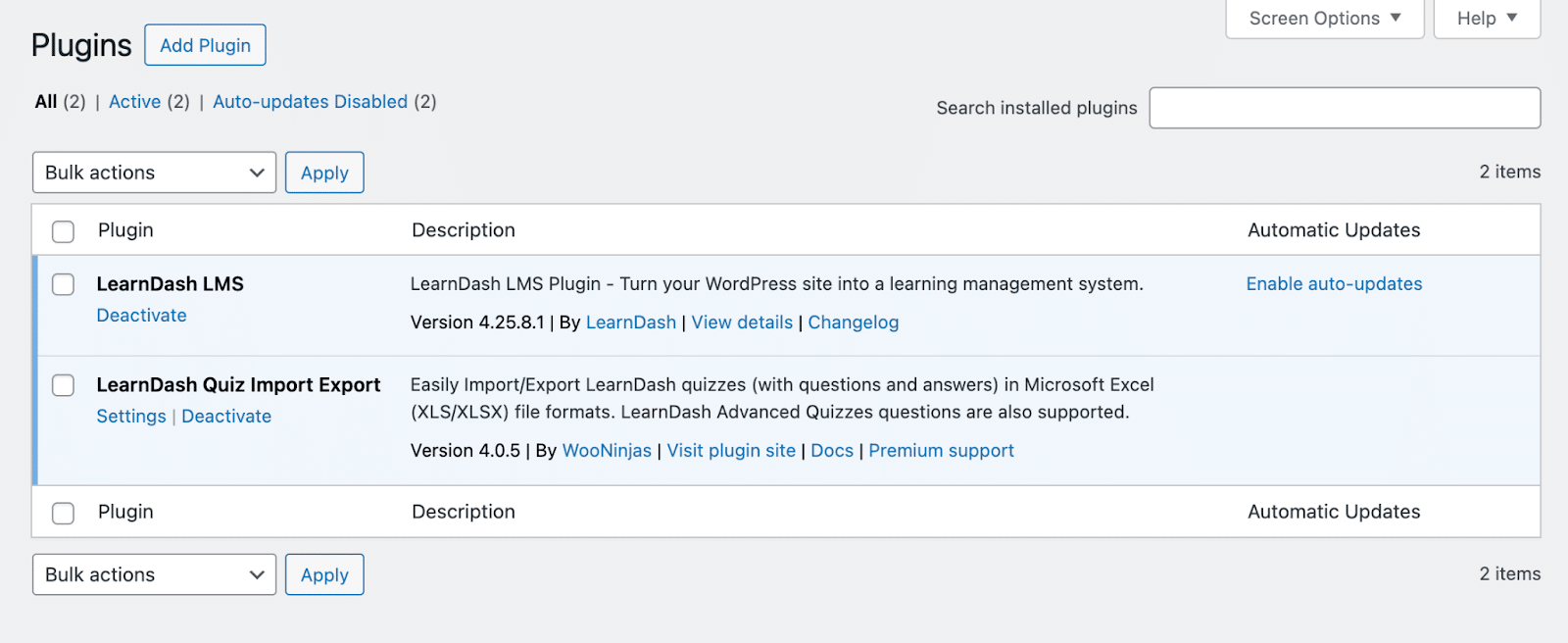Image resolution: width=1568 pixels, height=643 pixels.
Task: Click the Plugin column label in footer
Action: (x=125, y=512)
